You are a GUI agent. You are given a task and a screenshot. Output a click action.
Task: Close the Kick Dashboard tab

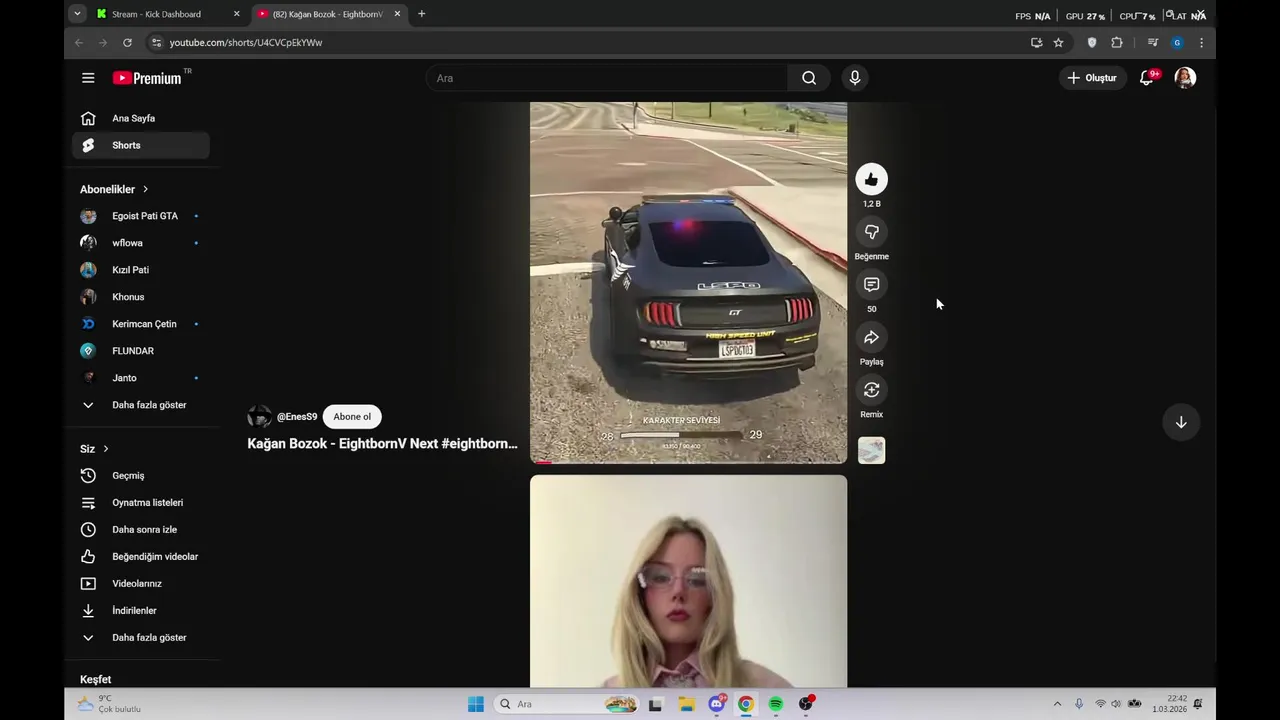tap(236, 14)
